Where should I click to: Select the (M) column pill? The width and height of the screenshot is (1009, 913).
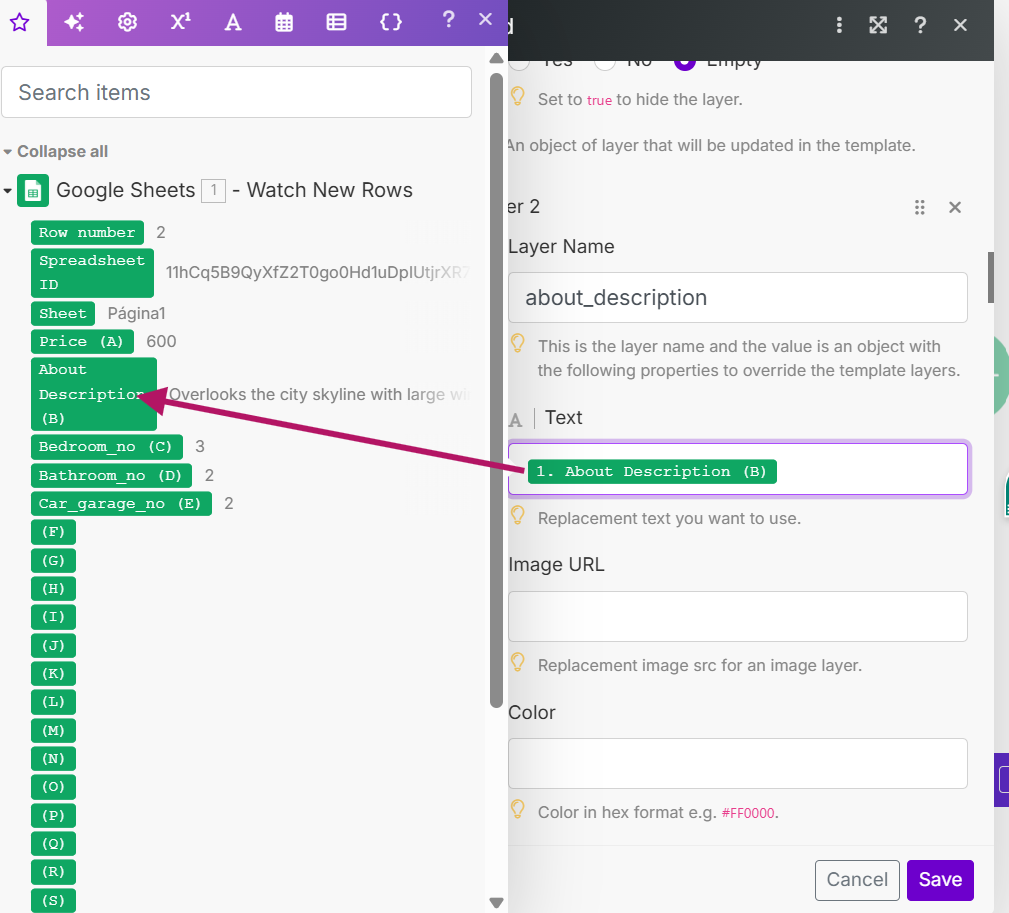click(53, 730)
